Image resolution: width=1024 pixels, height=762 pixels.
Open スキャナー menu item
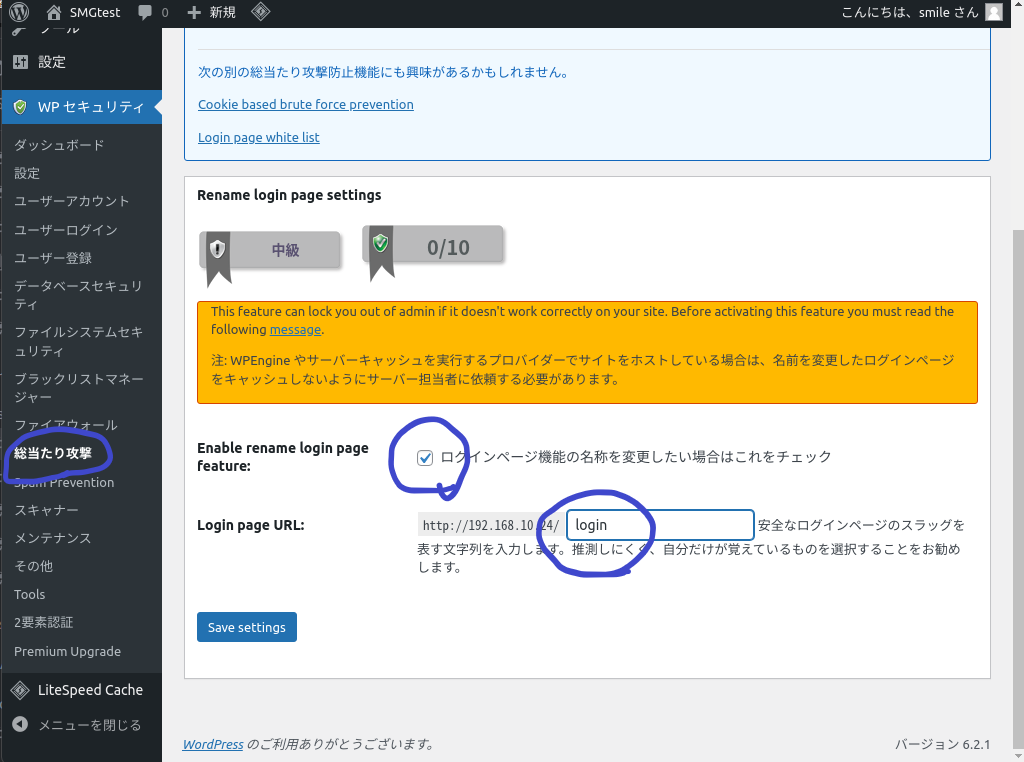coord(46,510)
